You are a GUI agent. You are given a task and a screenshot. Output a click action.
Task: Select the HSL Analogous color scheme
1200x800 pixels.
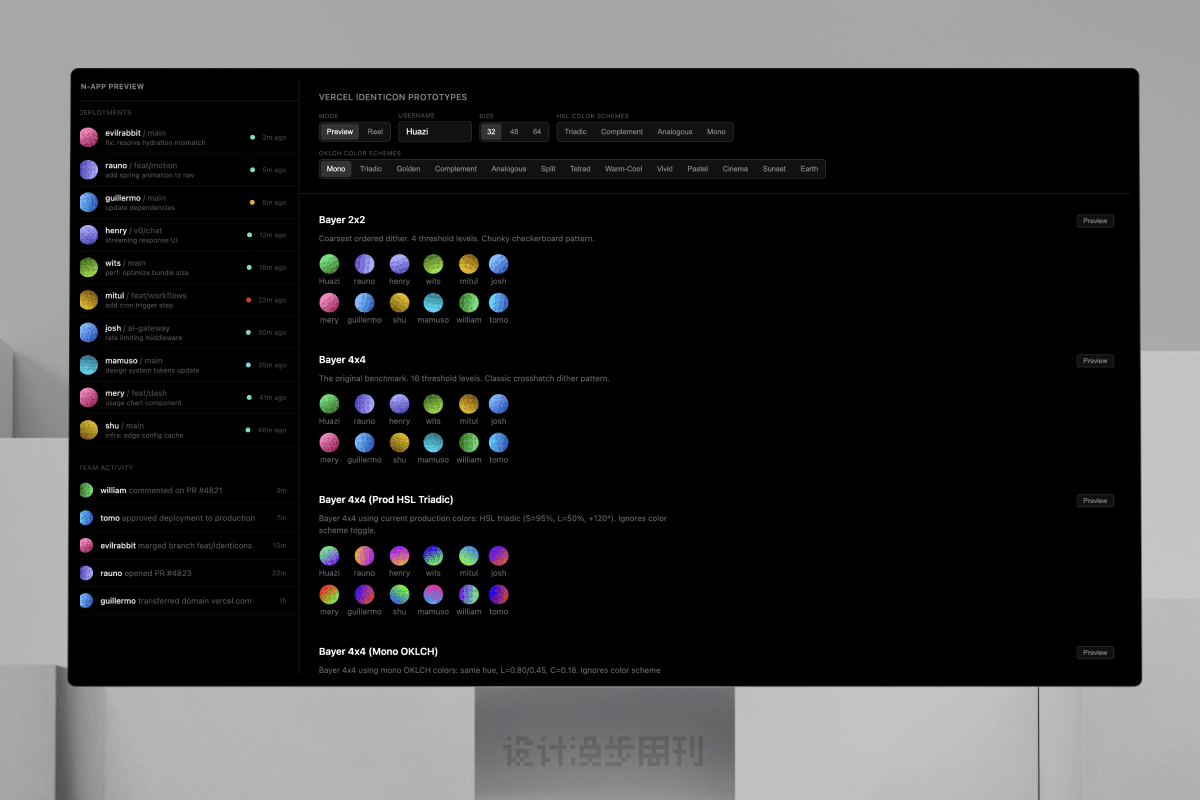click(x=674, y=132)
